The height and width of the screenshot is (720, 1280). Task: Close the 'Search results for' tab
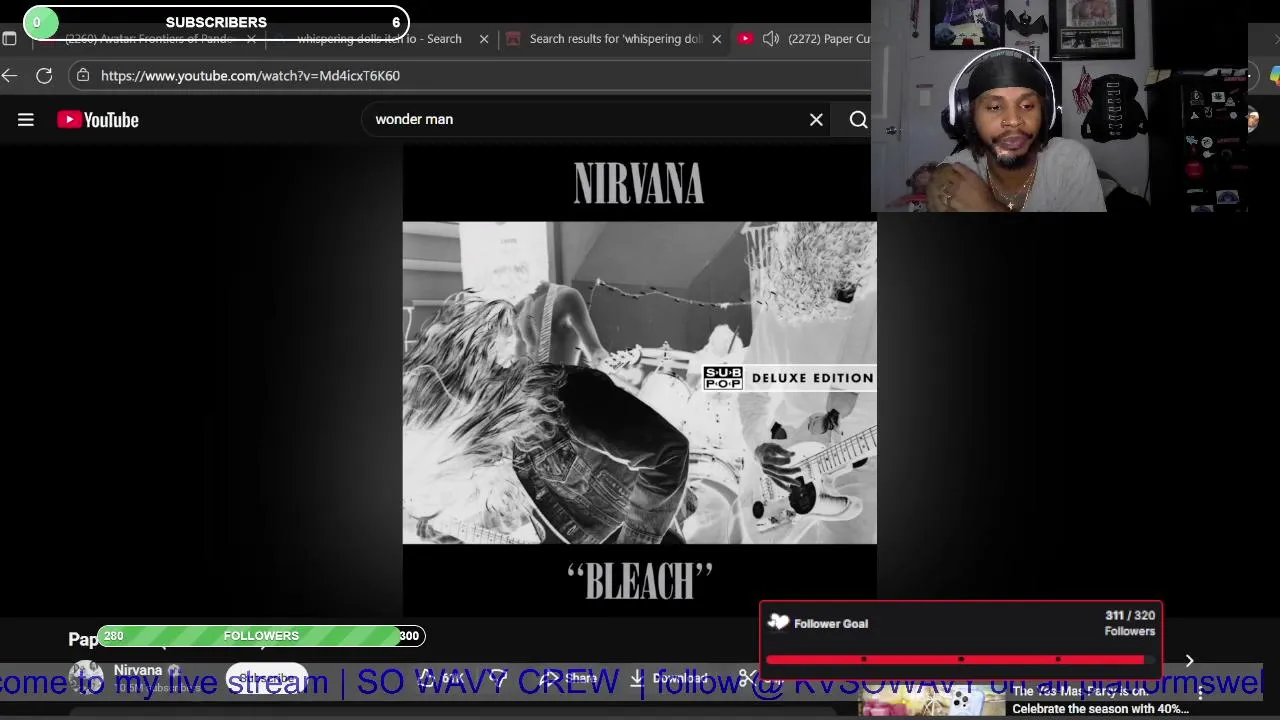click(x=716, y=39)
